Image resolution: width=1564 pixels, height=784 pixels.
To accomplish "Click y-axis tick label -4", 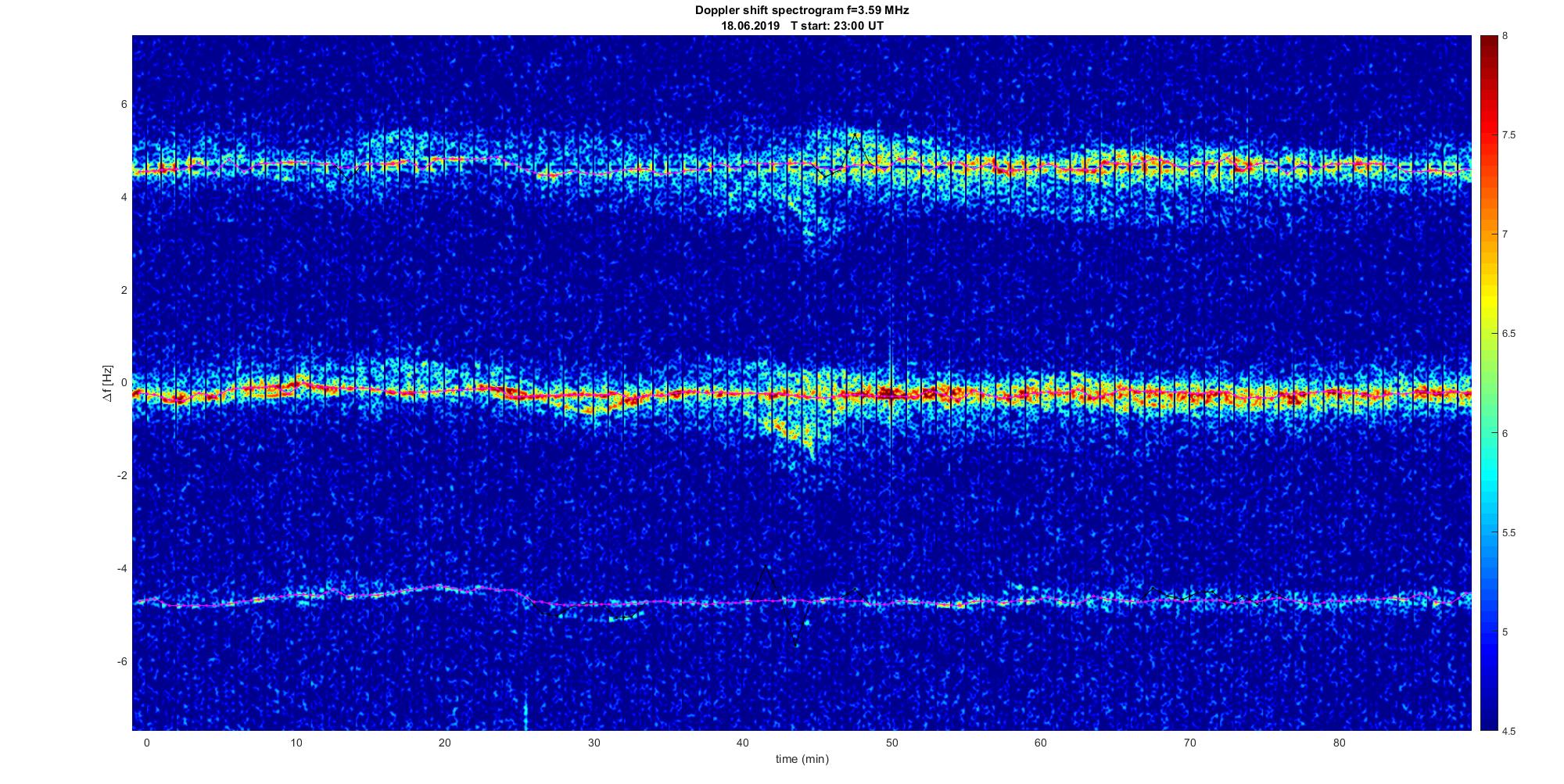I will [x=122, y=569].
